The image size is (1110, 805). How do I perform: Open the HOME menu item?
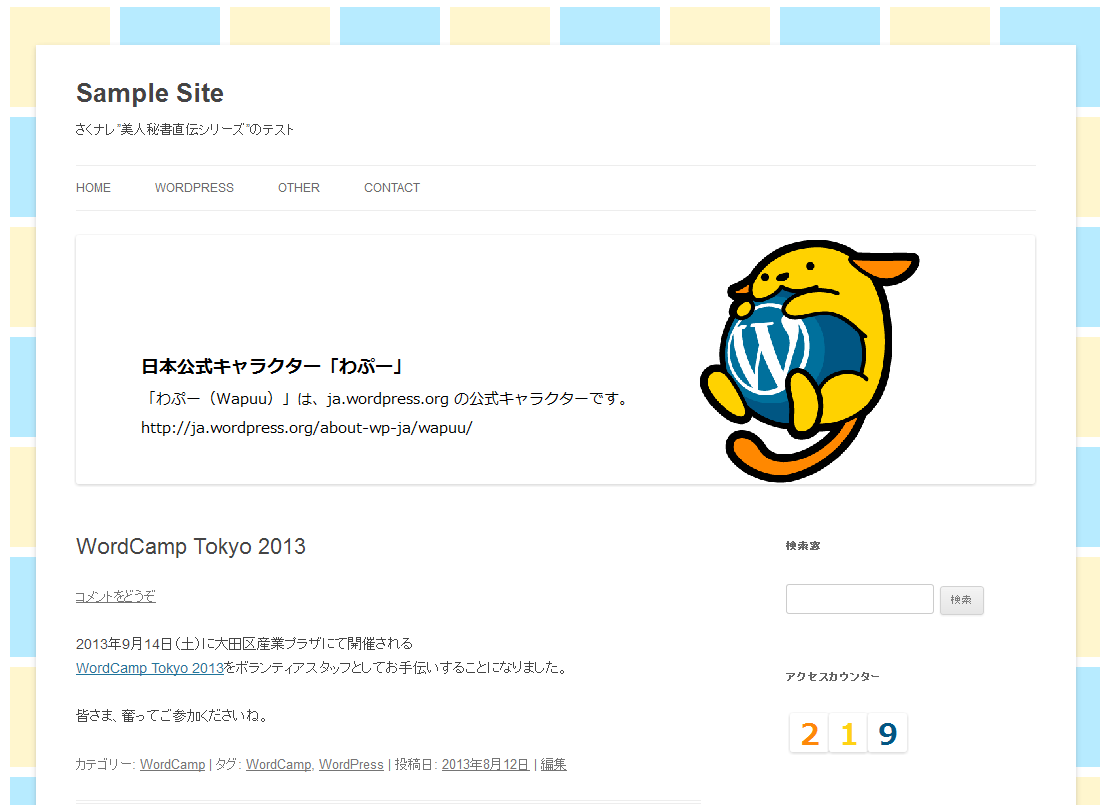click(x=93, y=188)
